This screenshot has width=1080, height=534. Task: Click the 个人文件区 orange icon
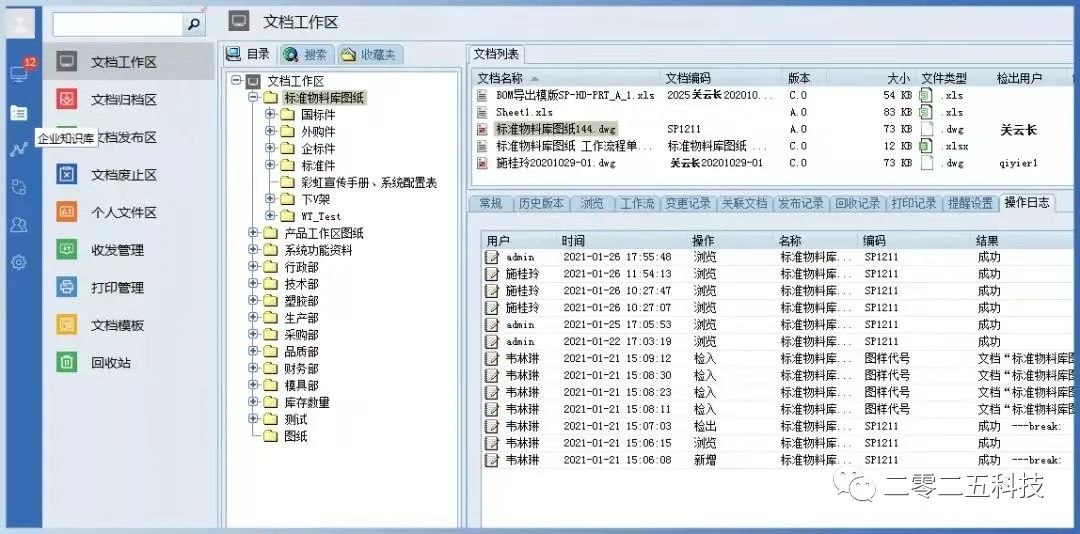67,212
